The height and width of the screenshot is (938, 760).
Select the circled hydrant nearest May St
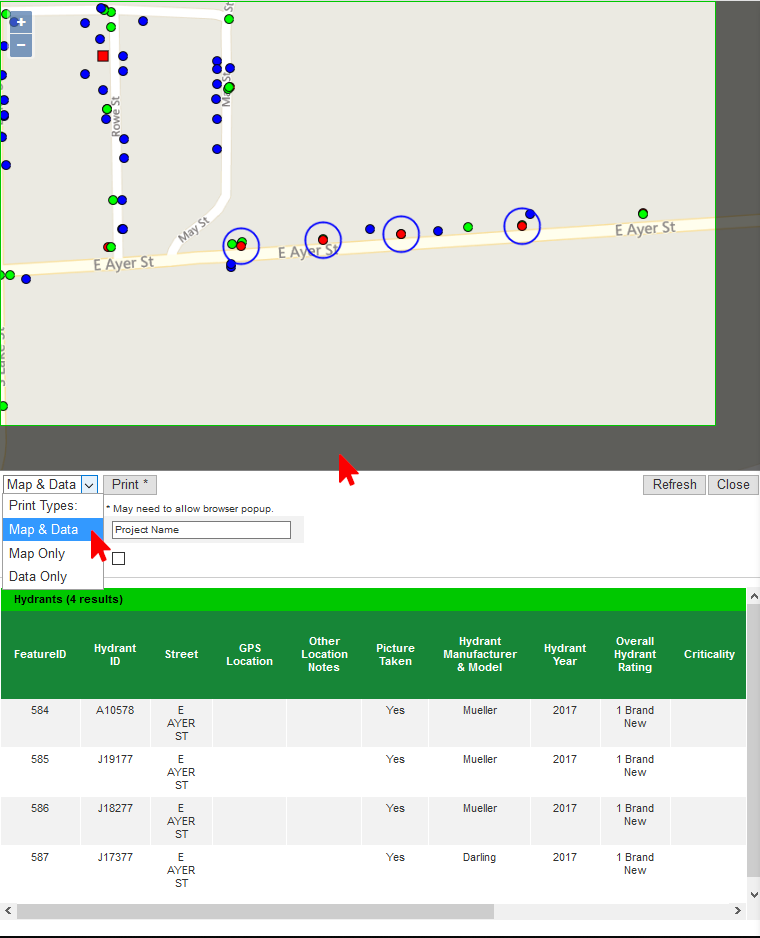click(241, 245)
